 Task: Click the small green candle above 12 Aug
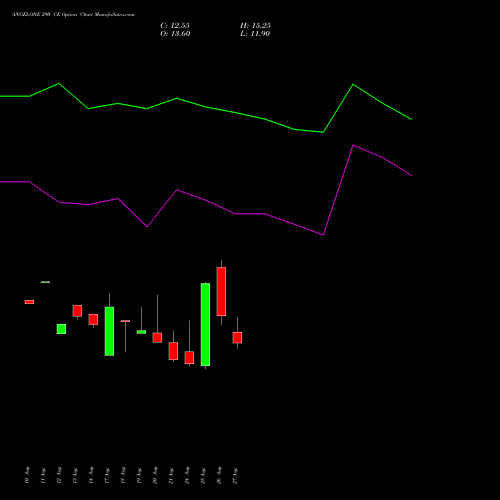pyautogui.click(x=61, y=329)
